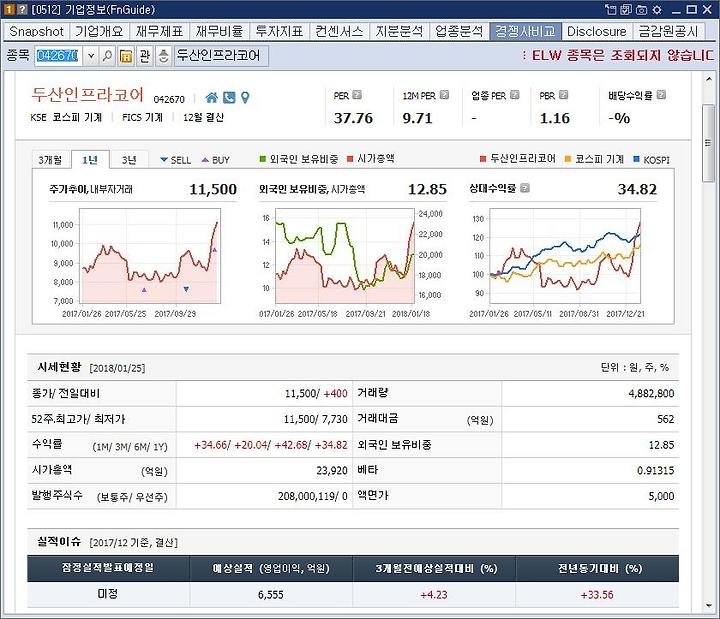This screenshot has width=720, height=619.
Task: Open the 상대수익률 help icon
Action: point(525,188)
